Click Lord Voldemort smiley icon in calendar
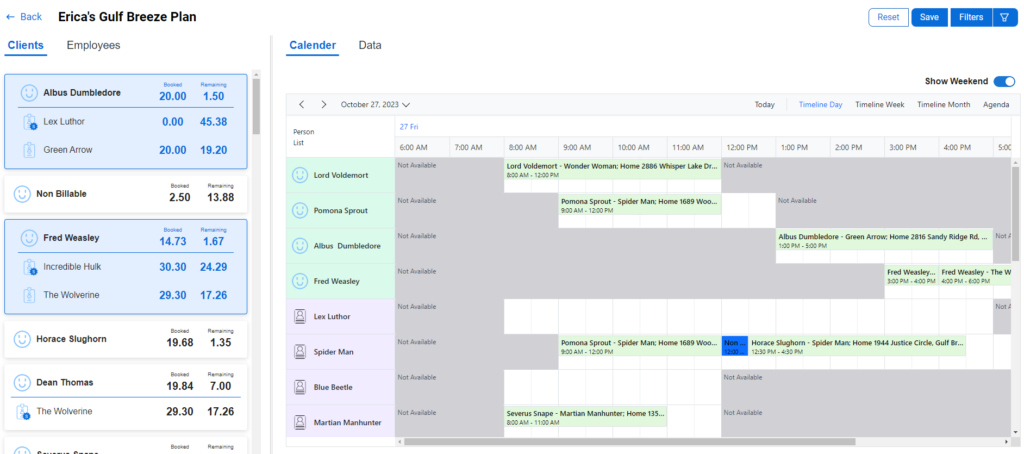Image resolution: width=1024 pixels, height=454 pixels. [x=300, y=175]
